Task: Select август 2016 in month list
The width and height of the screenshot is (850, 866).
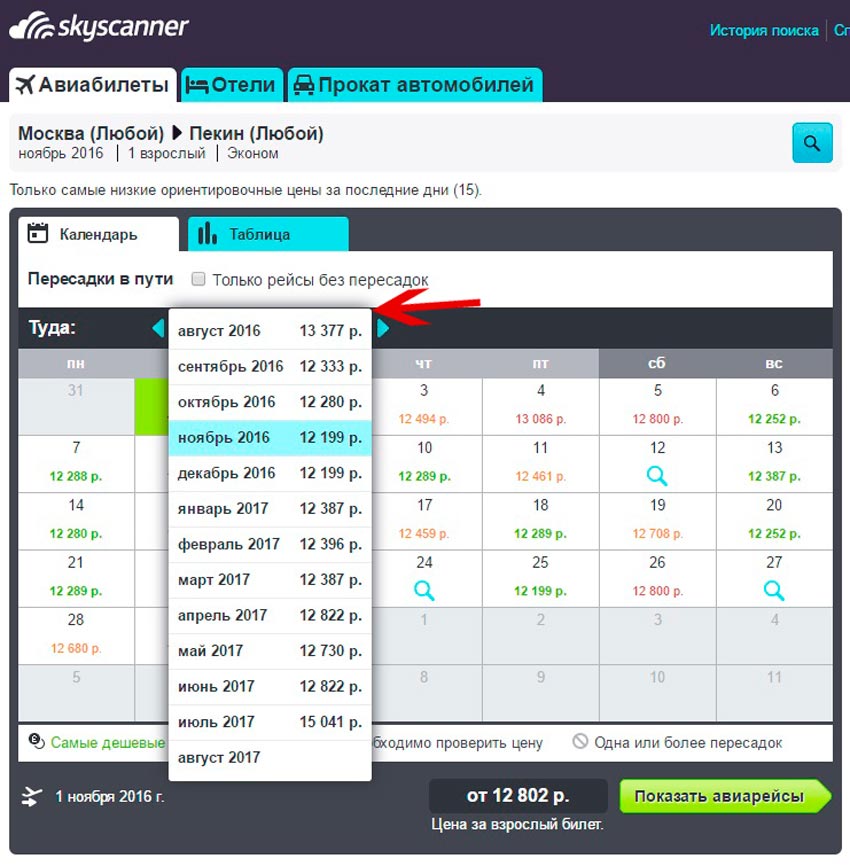Action: pos(270,331)
